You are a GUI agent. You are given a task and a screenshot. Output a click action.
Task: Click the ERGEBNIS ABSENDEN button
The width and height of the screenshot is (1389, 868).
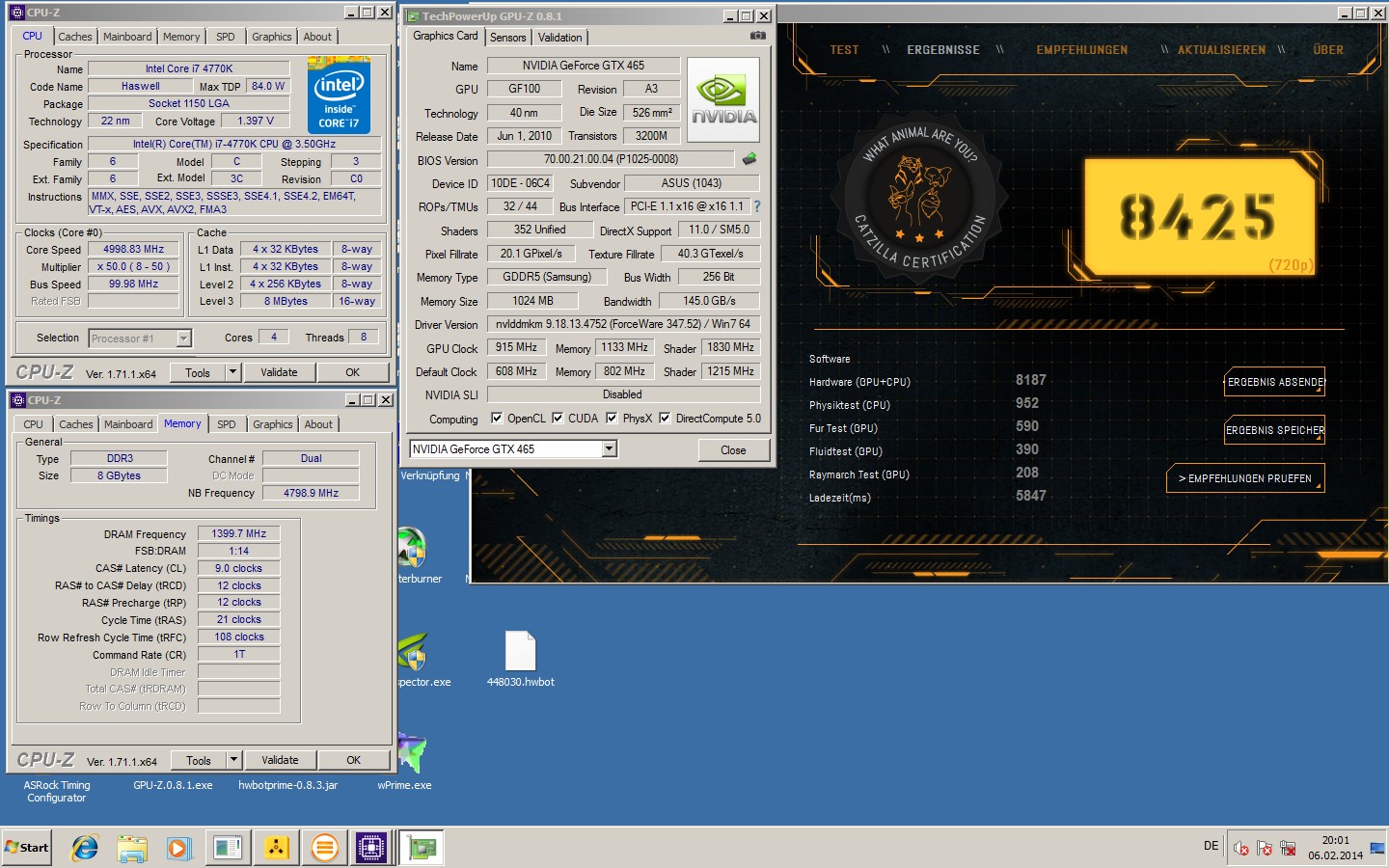(1275, 382)
